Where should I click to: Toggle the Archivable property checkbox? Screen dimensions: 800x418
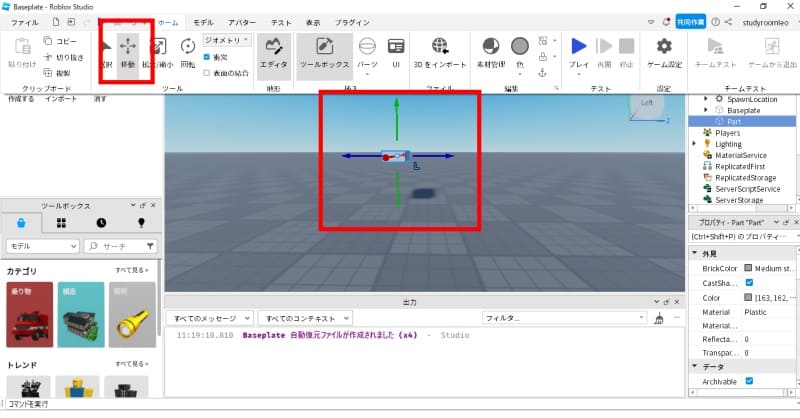[x=749, y=381]
